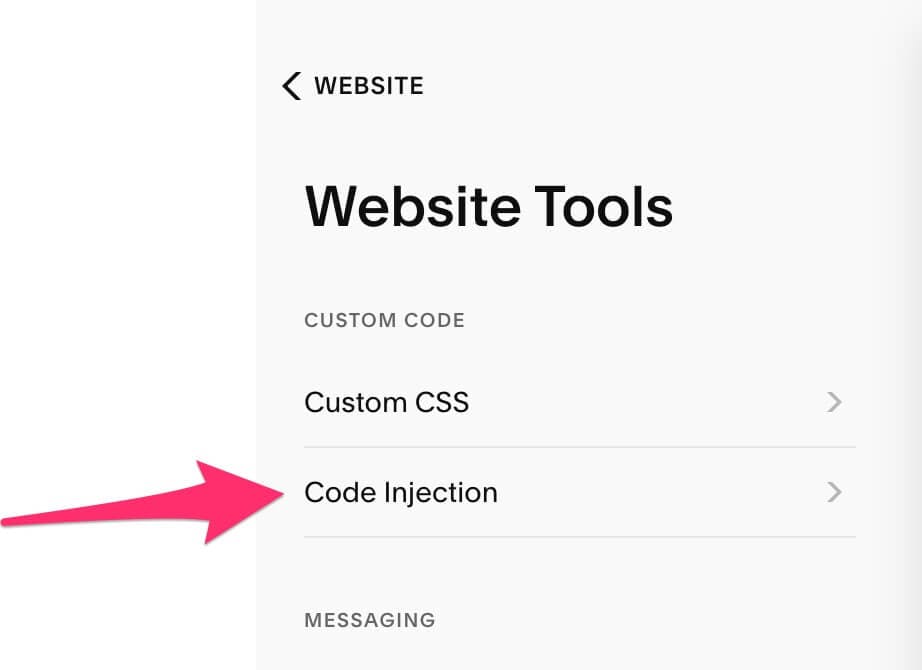Click the word Website in the large heading
Image resolution: width=922 pixels, height=670 pixels.
click(x=413, y=206)
